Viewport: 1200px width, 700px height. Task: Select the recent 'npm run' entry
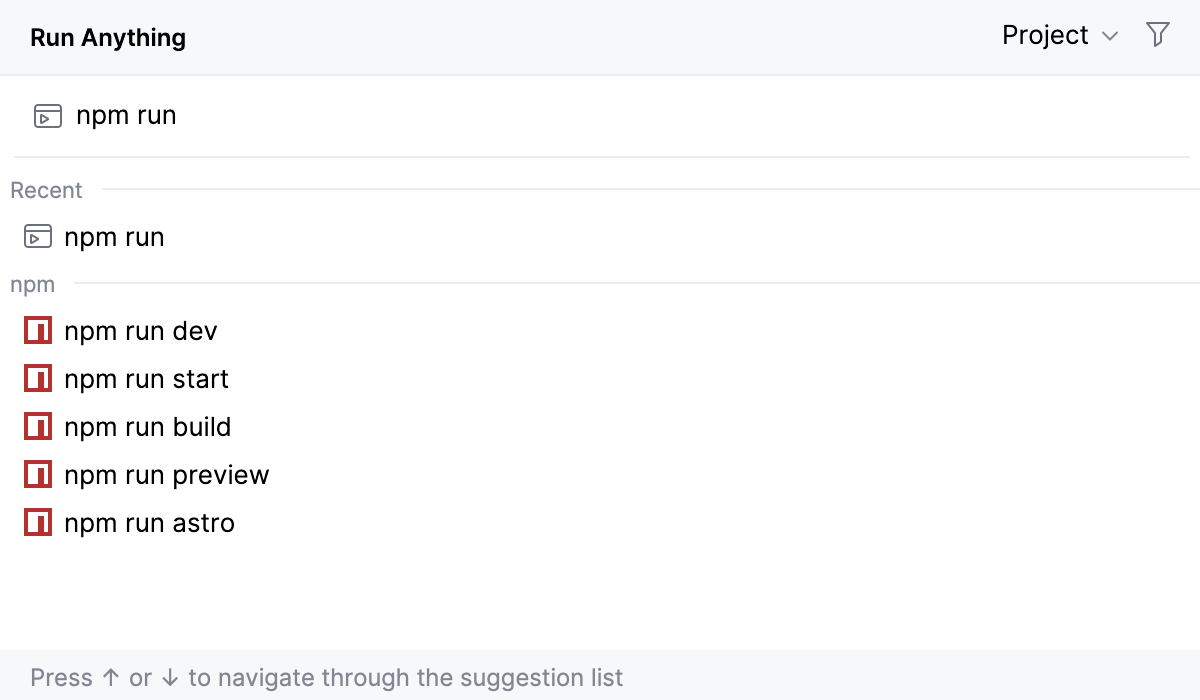click(114, 237)
